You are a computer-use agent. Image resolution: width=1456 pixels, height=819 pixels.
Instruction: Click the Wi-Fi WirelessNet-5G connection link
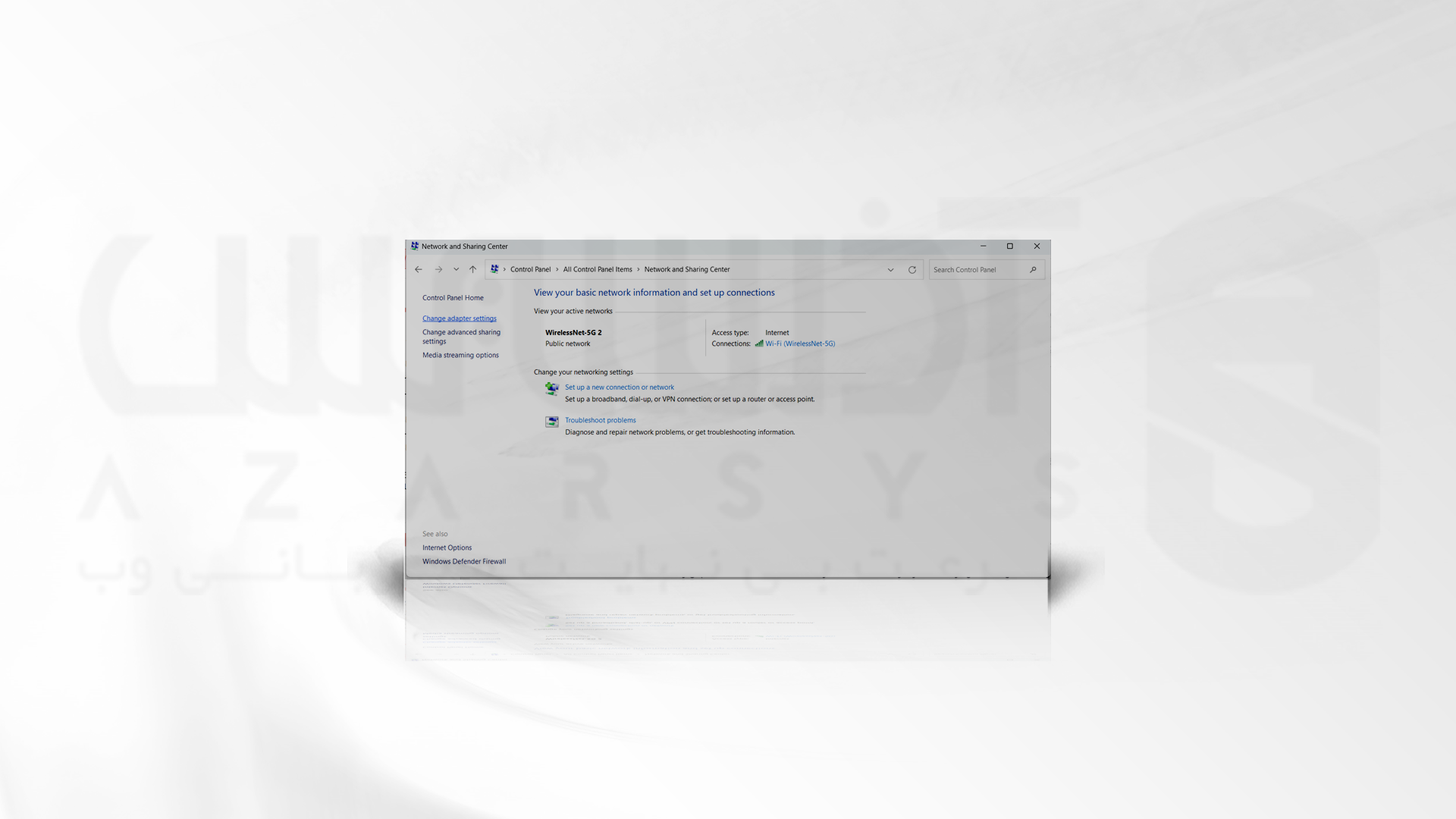click(x=800, y=343)
